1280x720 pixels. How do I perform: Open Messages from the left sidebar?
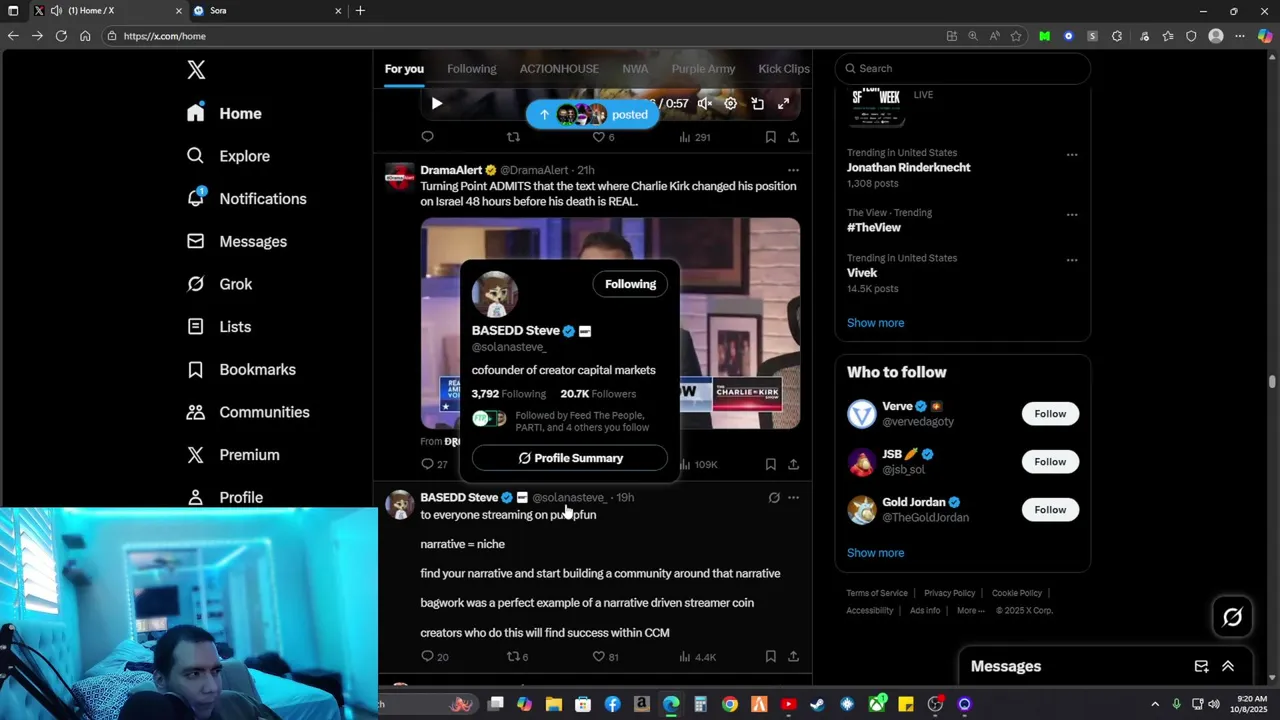pos(237,242)
